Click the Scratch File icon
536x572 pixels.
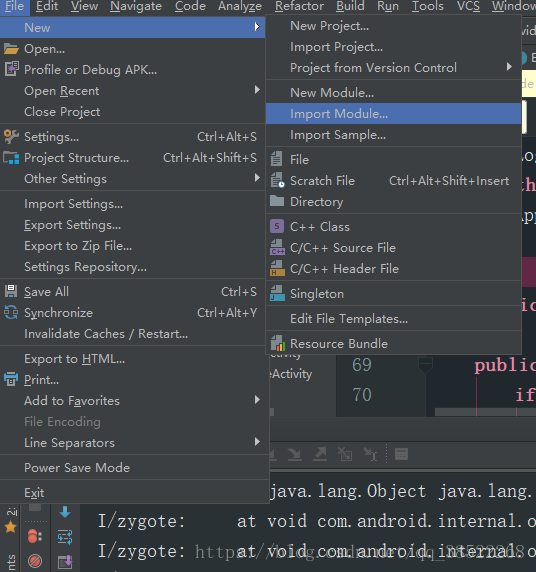pyautogui.click(x=277, y=180)
